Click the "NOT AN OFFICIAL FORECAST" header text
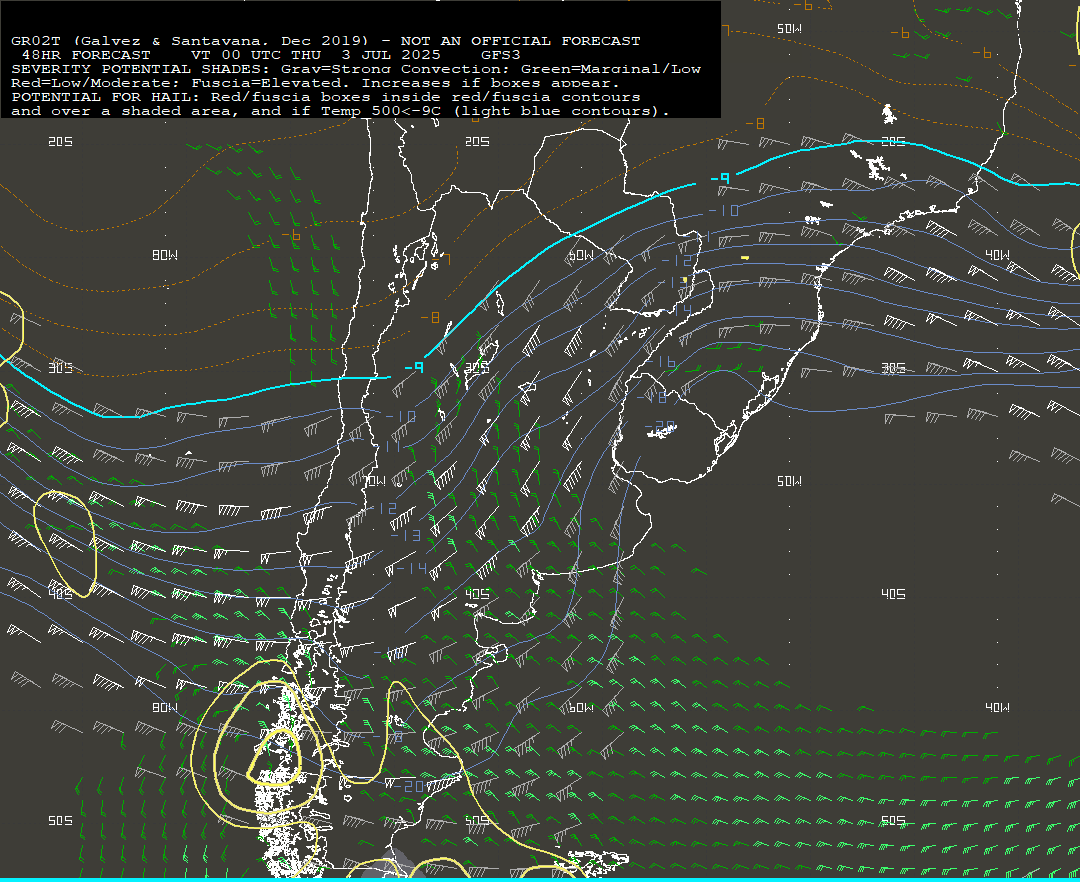1080x882 pixels. (520, 41)
